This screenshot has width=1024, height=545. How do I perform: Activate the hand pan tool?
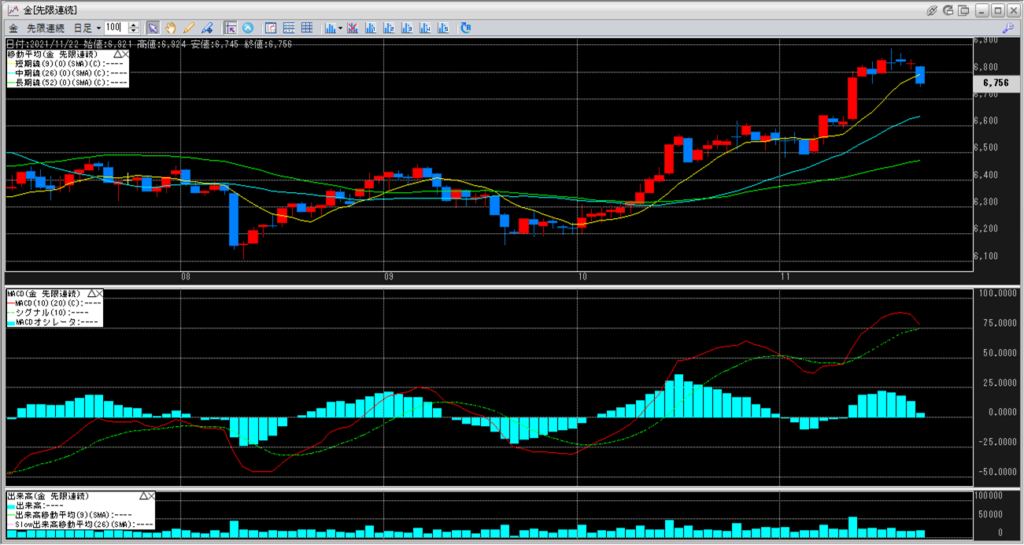170,27
